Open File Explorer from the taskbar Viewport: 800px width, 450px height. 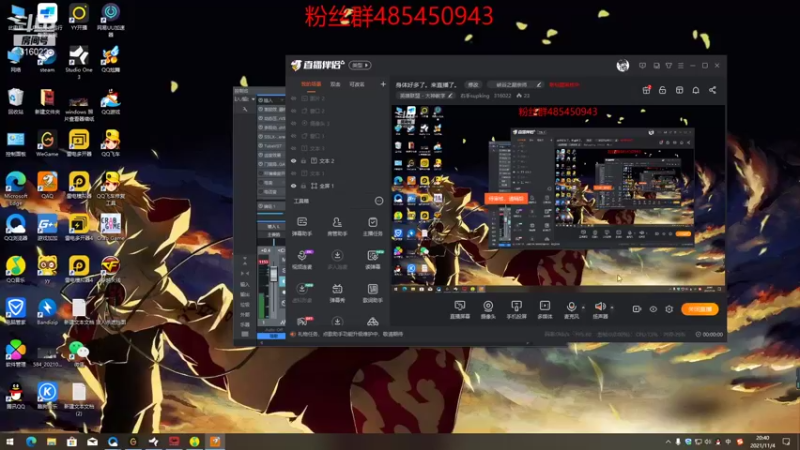pyautogui.click(x=51, y=441)
